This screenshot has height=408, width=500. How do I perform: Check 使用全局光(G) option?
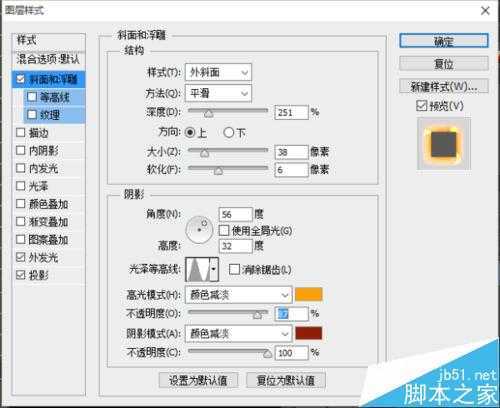point(224,230)
